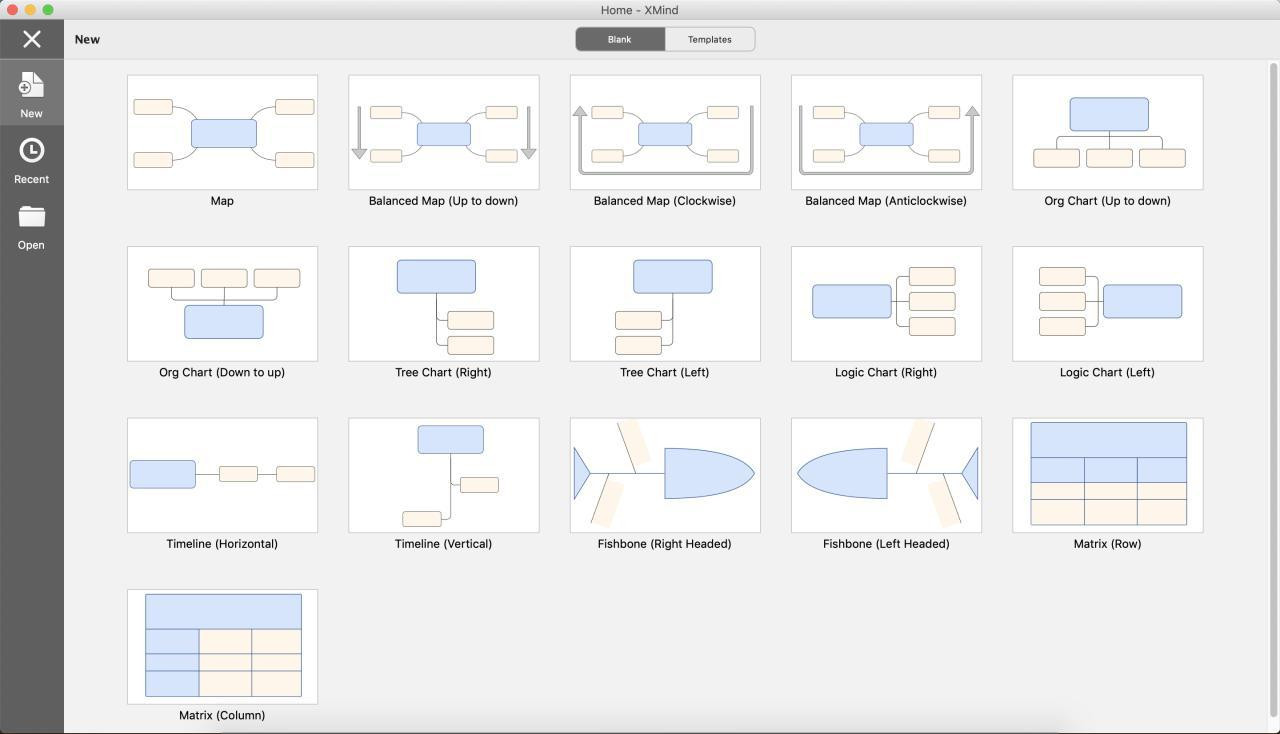The width and height of the screenshot is (1280, 734).
Task: Choose the Fishbone (Right Headed) thumbnail
Action: tap(665, 475)
